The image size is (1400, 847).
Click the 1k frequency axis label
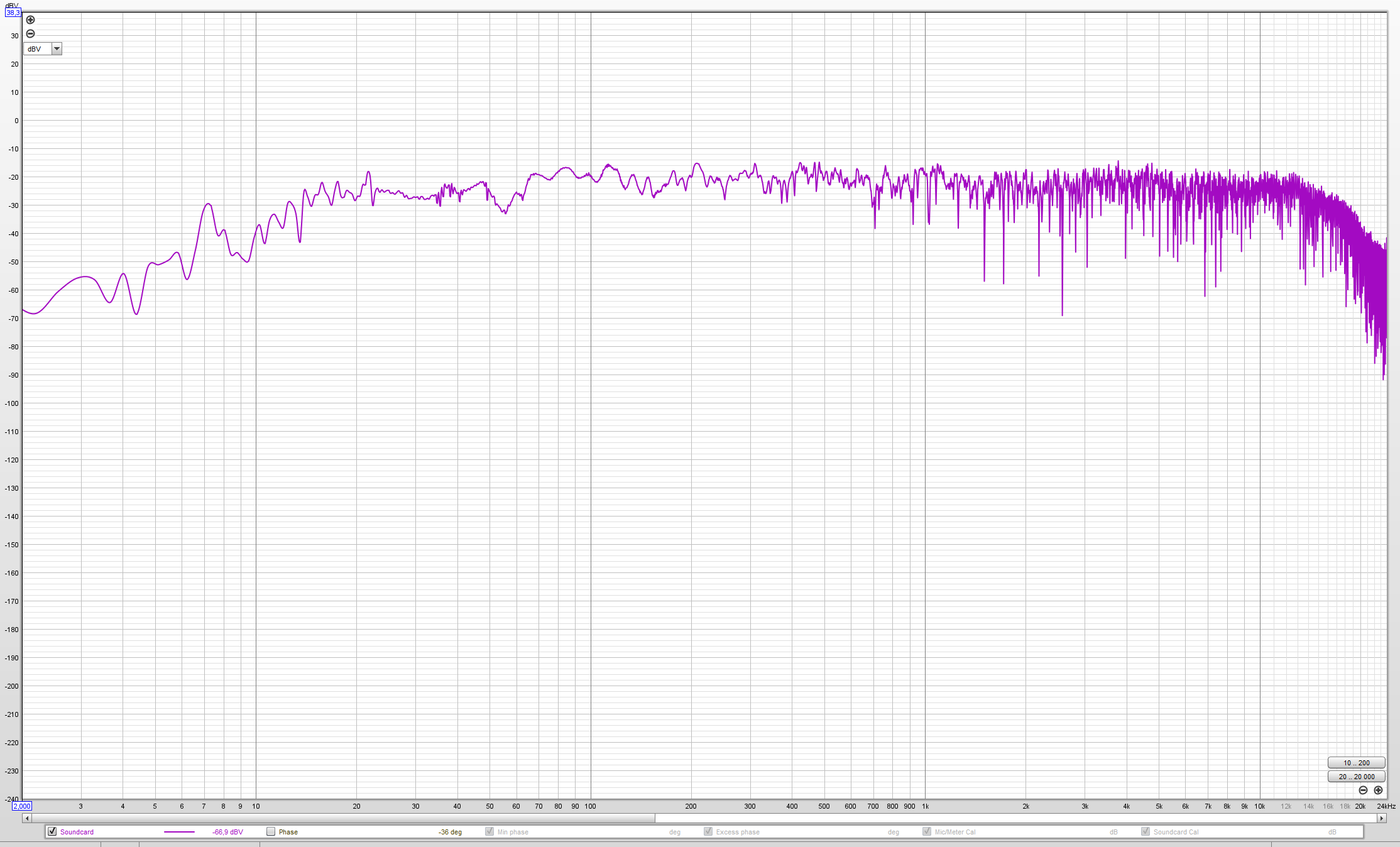925,806
